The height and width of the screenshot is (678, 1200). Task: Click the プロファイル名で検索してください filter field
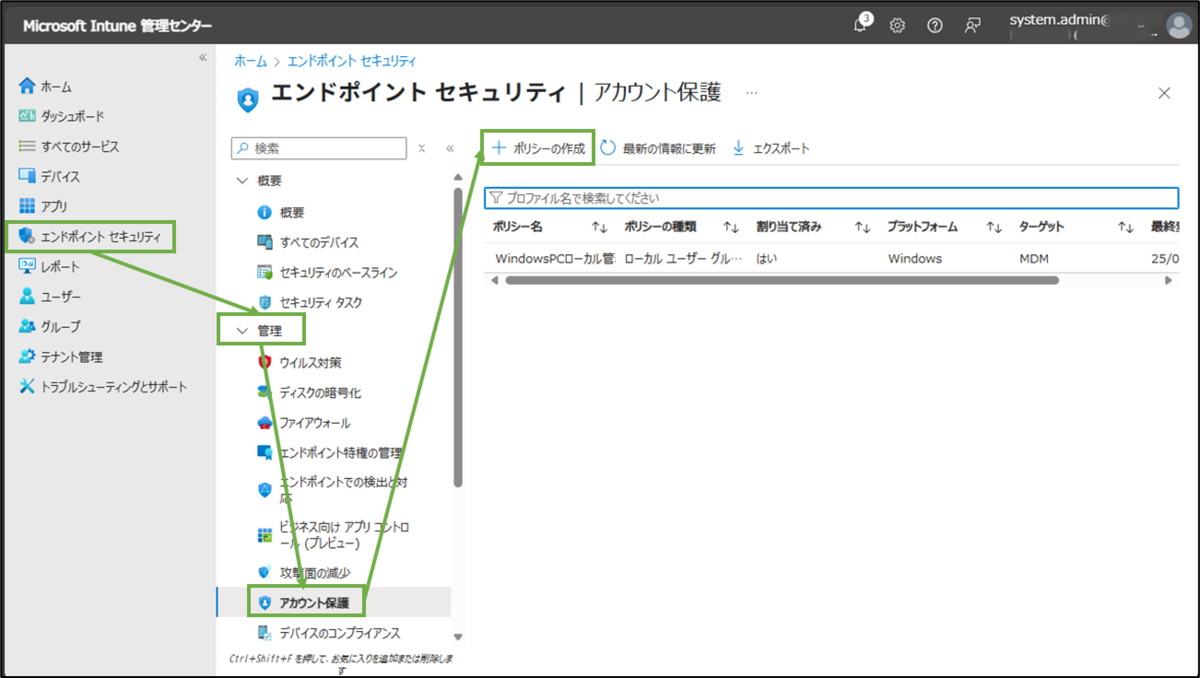point(832,198)
